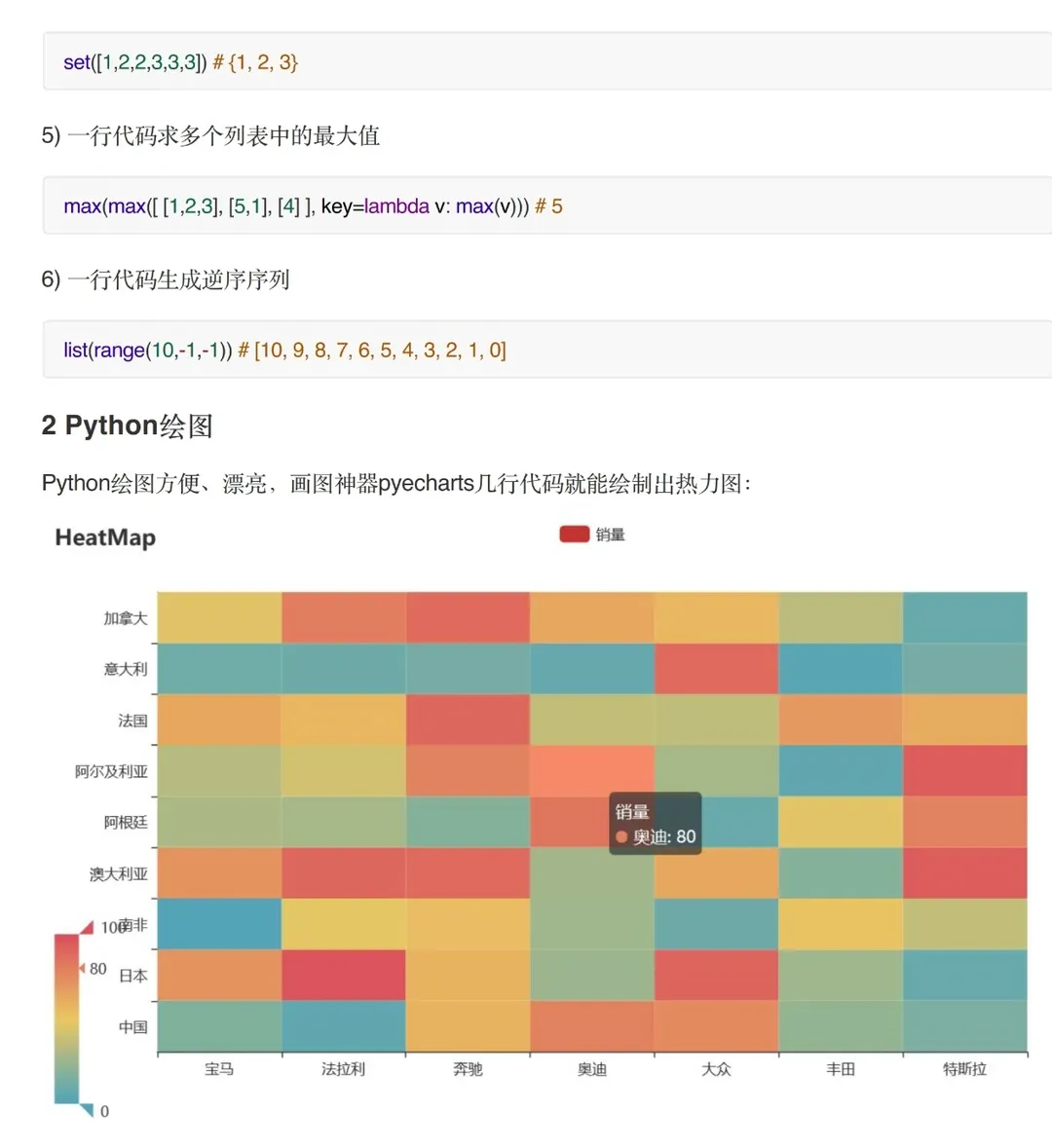Click the red 销量 legend swatch
The image size is (1052, 1148).
tap(575, 535)
